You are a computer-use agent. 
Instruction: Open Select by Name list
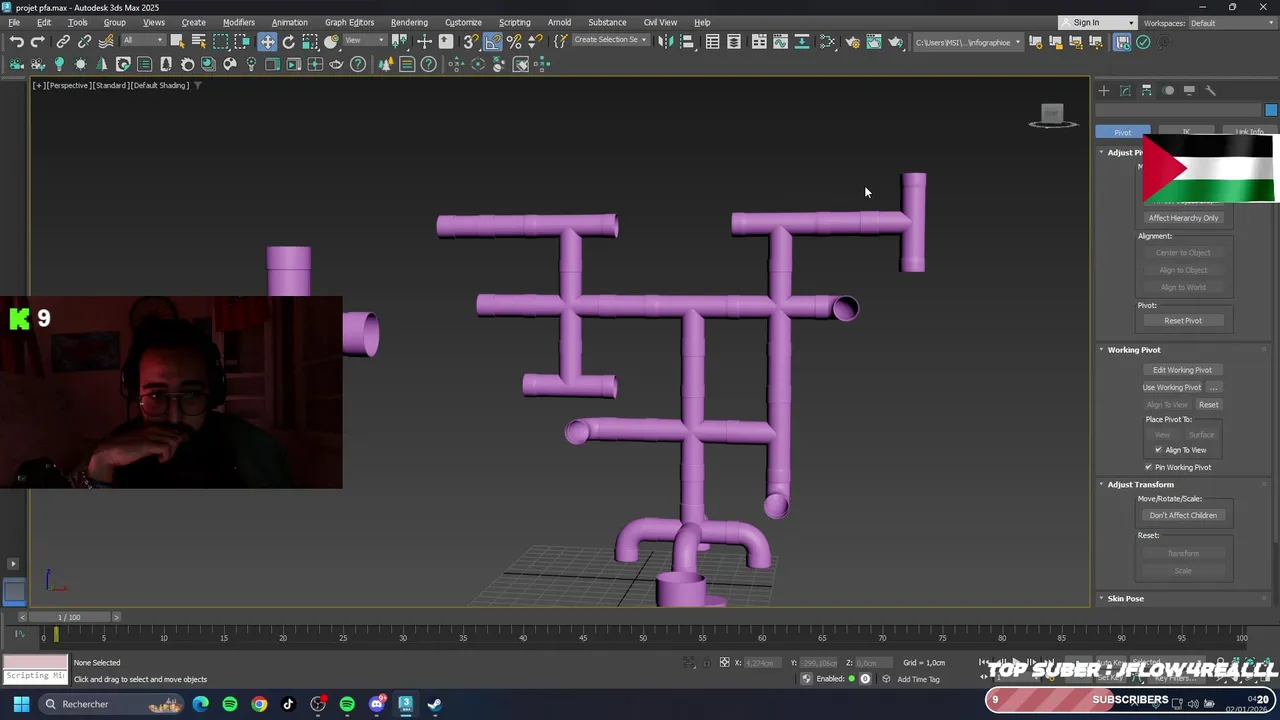[x=198, y=42]
